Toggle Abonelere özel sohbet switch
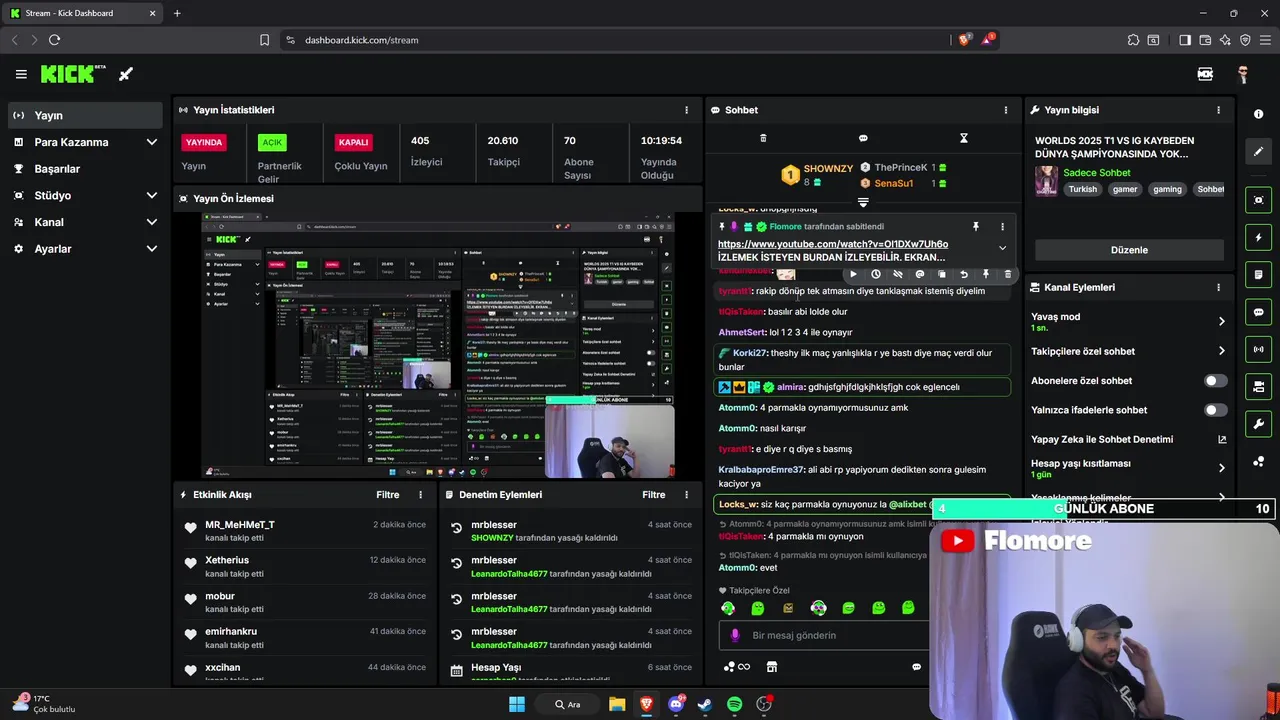The image size is (1280, 720). 1215,381
